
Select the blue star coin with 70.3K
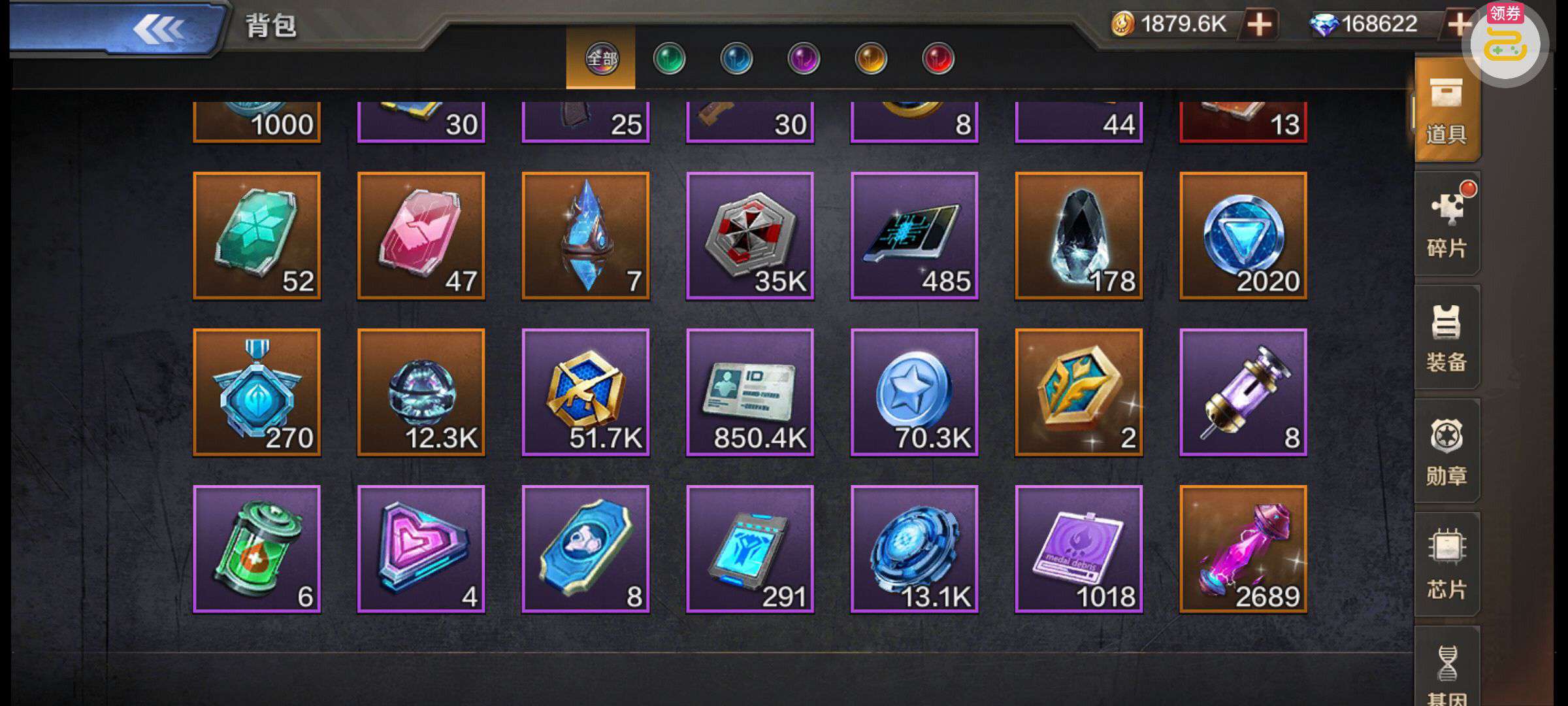pos(915,392)
